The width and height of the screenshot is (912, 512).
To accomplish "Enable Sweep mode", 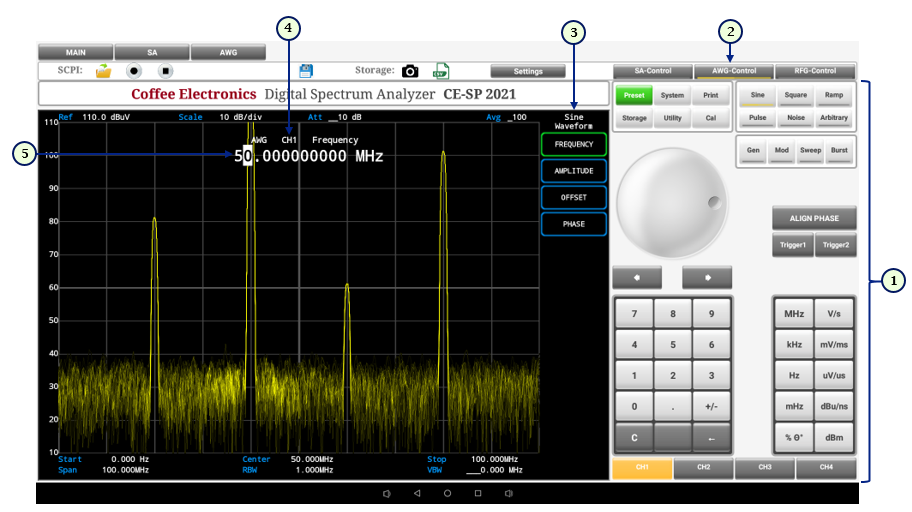I will pos(809,149).
